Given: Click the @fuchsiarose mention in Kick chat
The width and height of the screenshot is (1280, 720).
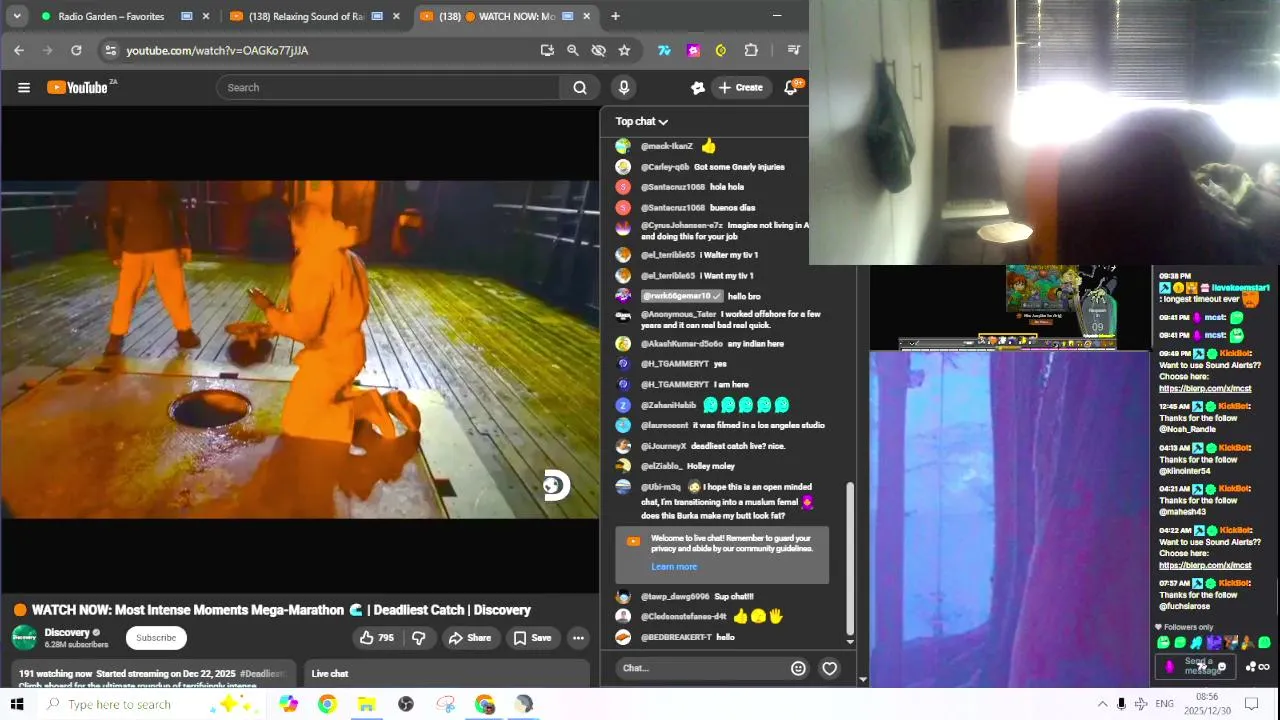Looking at the screenshot, I should coord(1184,606).
